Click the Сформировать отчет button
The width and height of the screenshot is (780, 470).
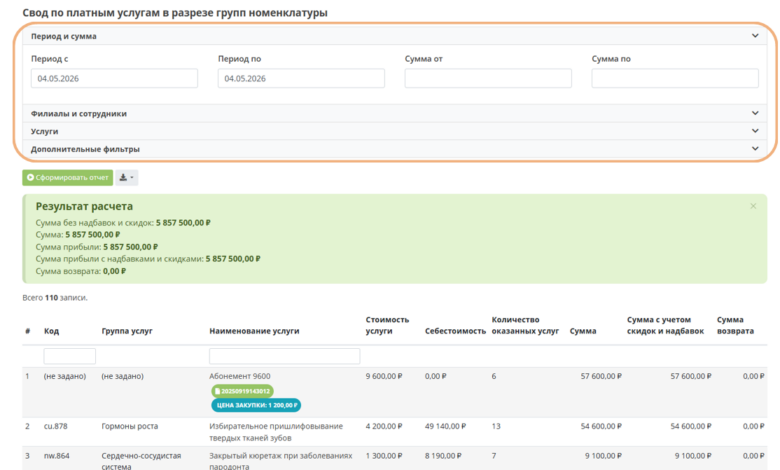68,178
